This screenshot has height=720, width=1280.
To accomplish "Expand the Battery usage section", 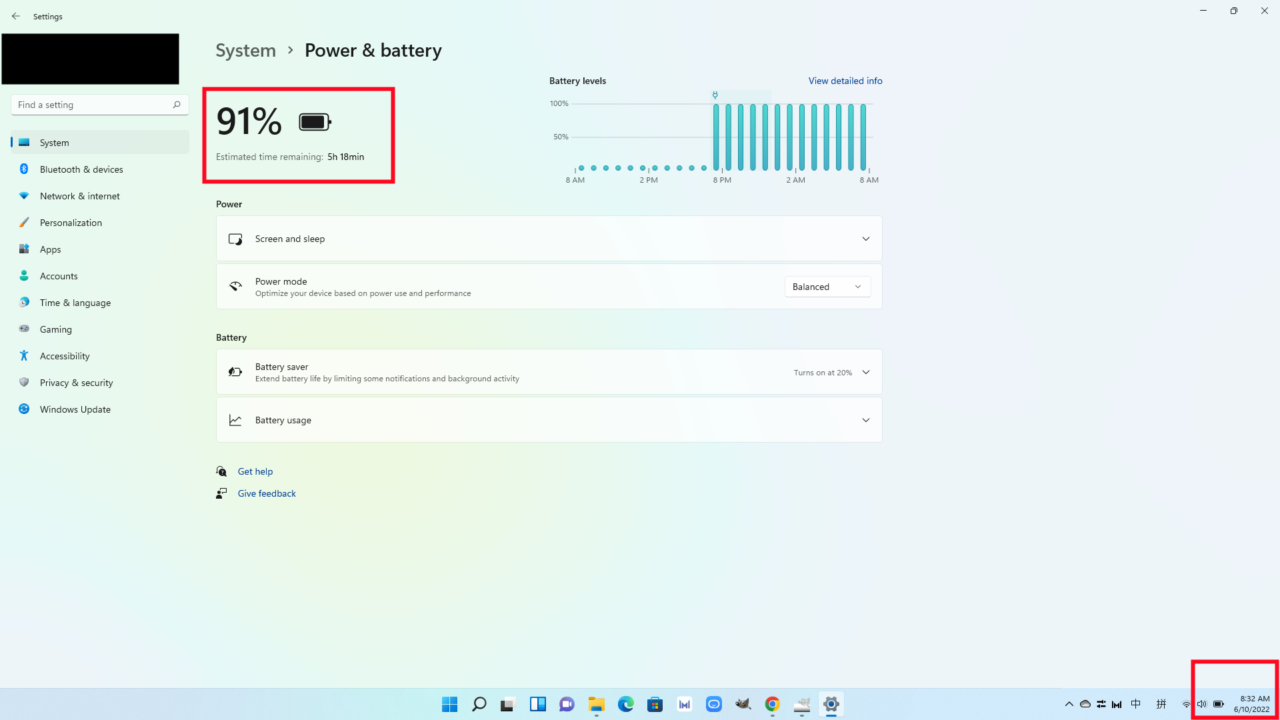I will [549, 420].
